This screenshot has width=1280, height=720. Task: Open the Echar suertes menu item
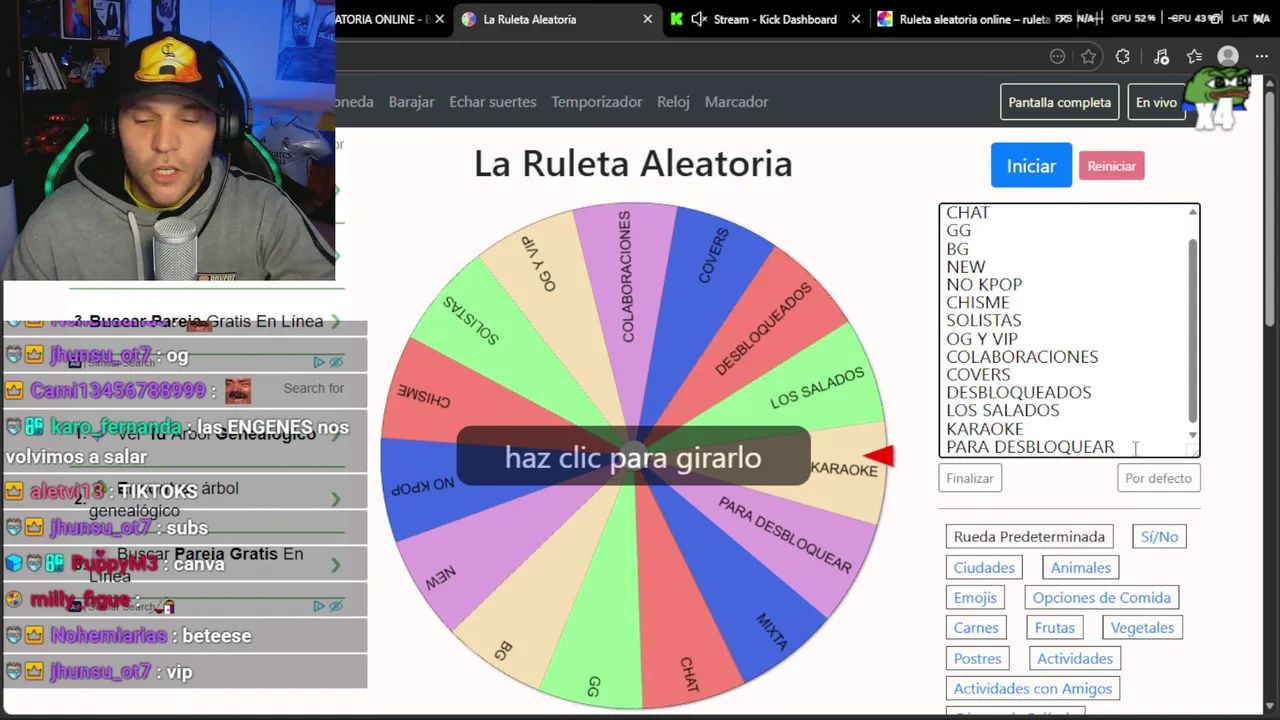[492, 102]
